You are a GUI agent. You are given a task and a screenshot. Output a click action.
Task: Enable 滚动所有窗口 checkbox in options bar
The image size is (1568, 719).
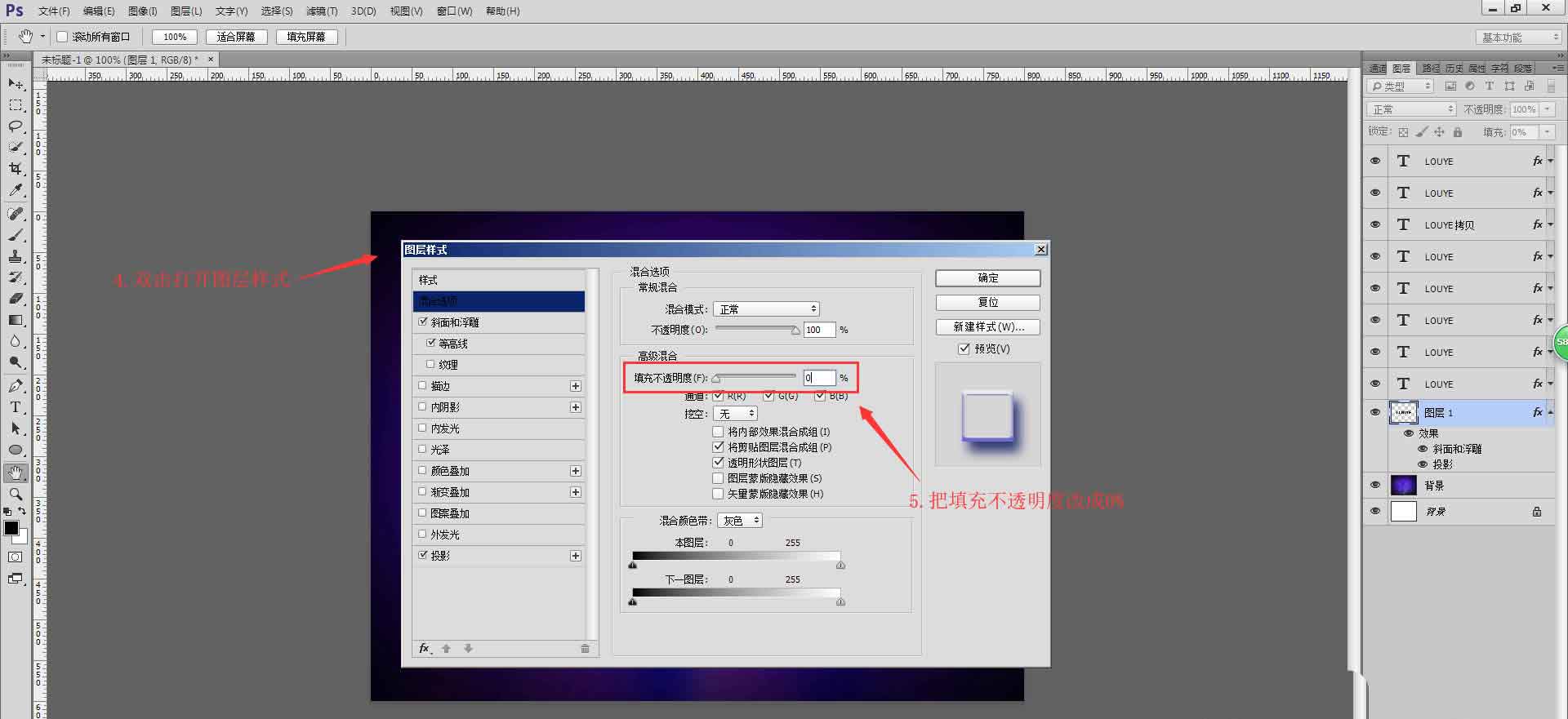(62, 37)
